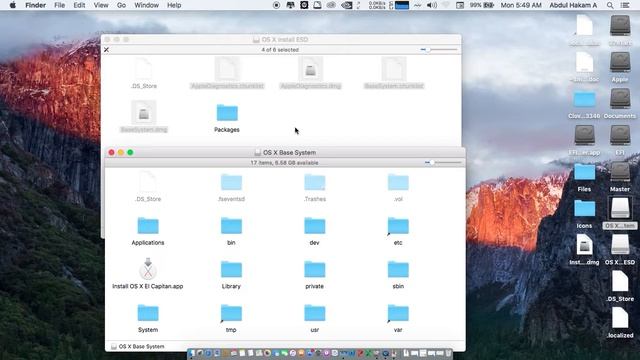Image resolution: width=640 pixels, height=360 pixels.
Task: Select the Icons folder on desktop
Action: tap(584, 209)
